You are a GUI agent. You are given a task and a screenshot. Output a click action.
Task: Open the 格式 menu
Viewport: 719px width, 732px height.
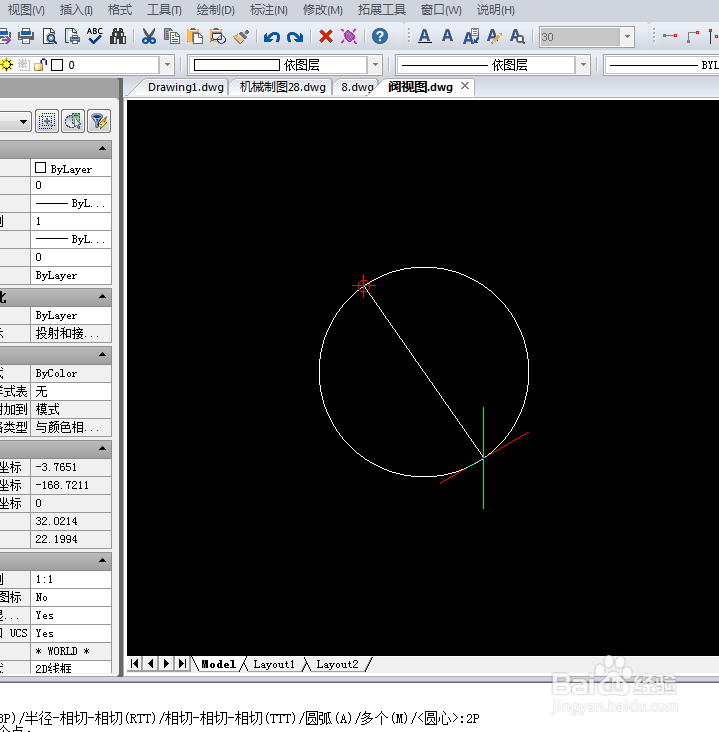[120, 10]
